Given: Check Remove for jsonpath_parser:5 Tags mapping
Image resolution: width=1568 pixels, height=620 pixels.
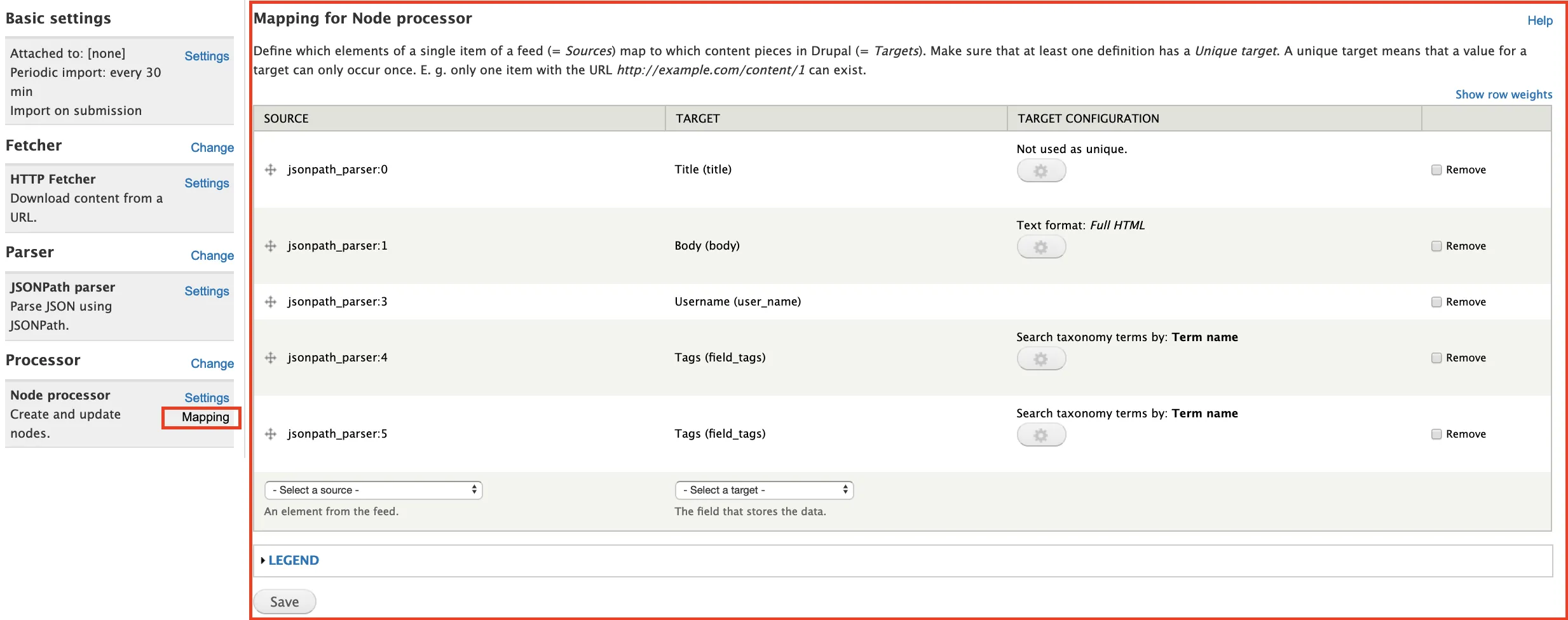Looking at the screenshot, I should pyautogui.click(x=1436, y=434).
